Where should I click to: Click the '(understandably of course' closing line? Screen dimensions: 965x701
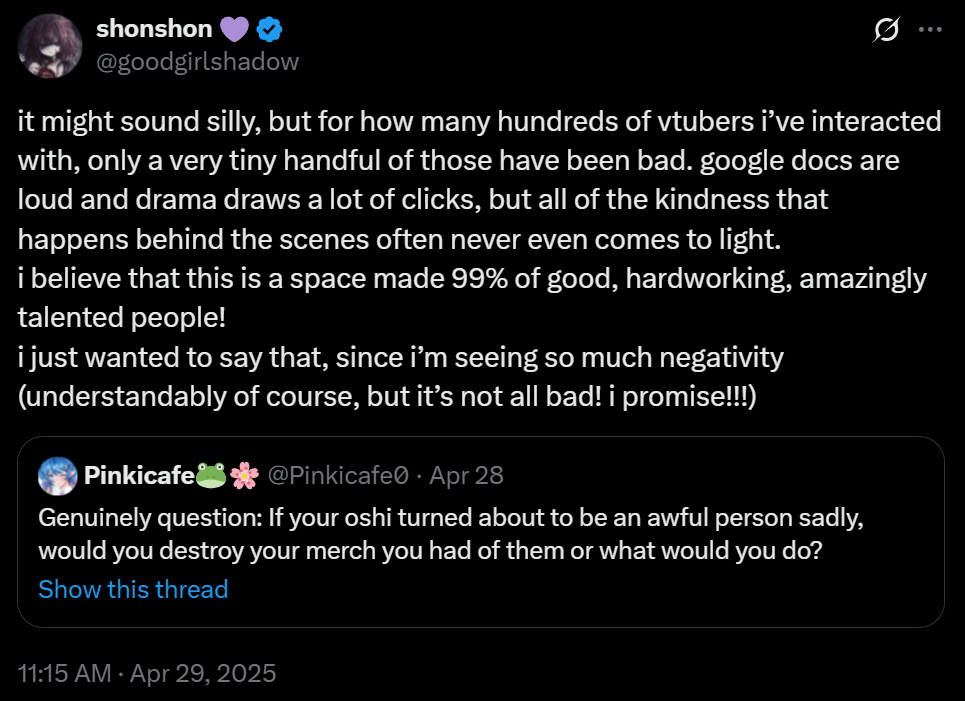(386, 395)
